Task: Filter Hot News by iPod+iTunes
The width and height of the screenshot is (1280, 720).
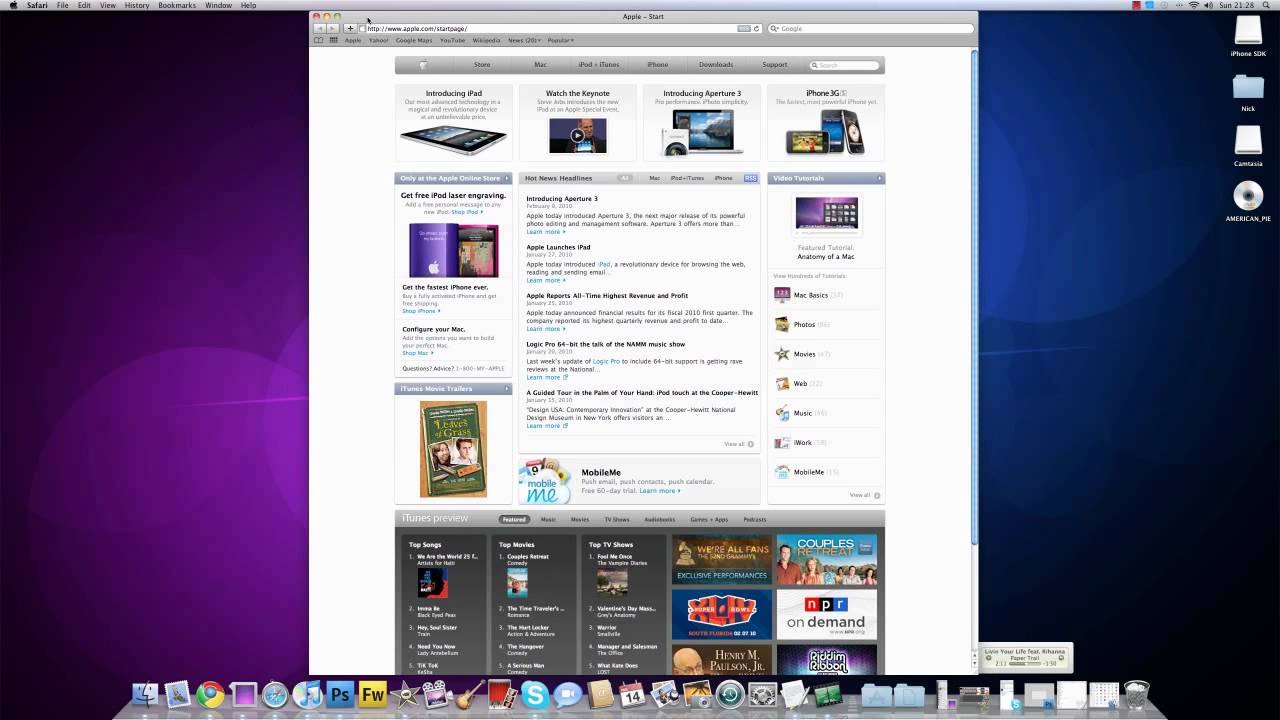Action: coord(687,178)
